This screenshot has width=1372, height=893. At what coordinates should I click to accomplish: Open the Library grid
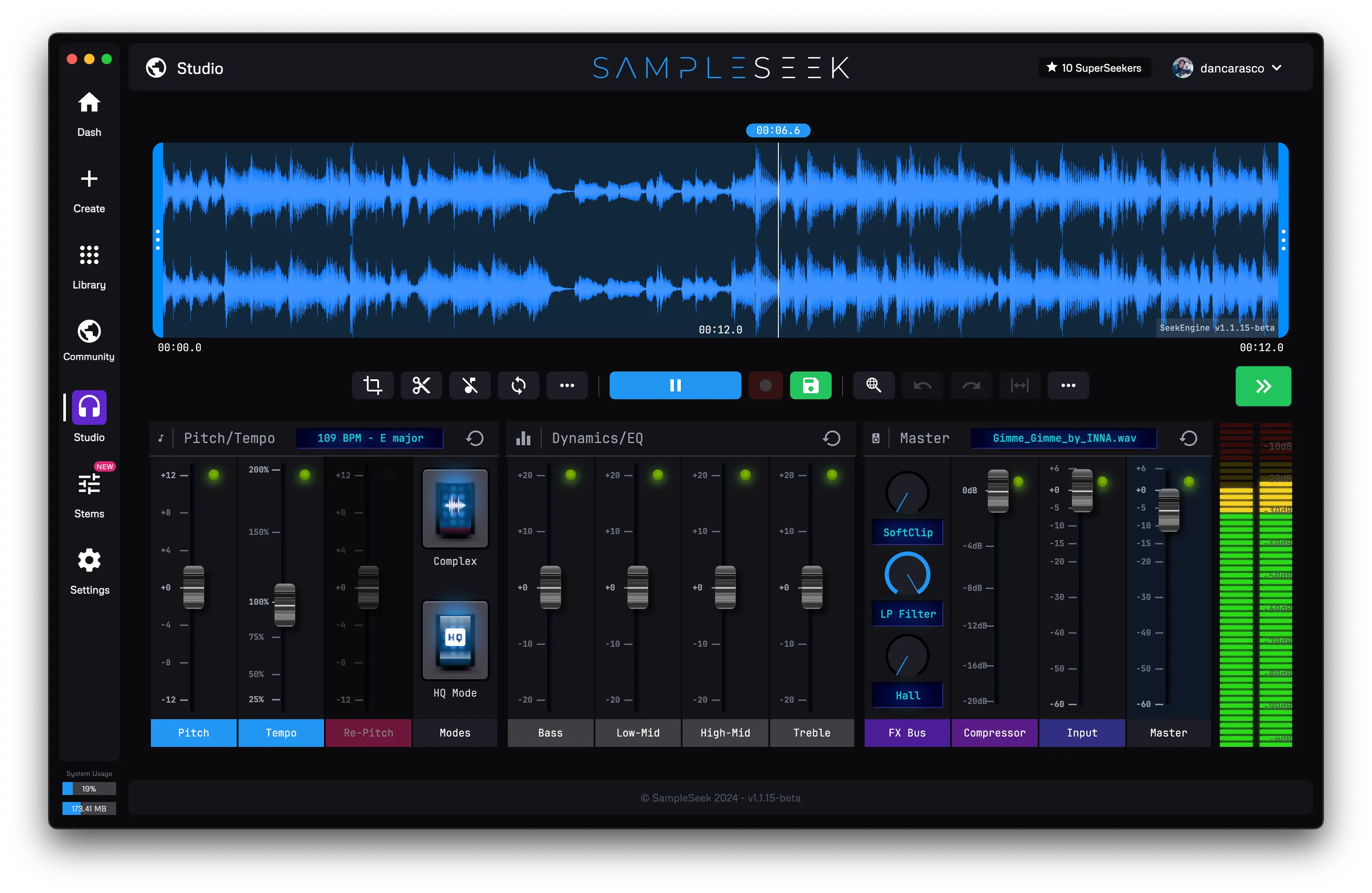[x=89, y=267]
